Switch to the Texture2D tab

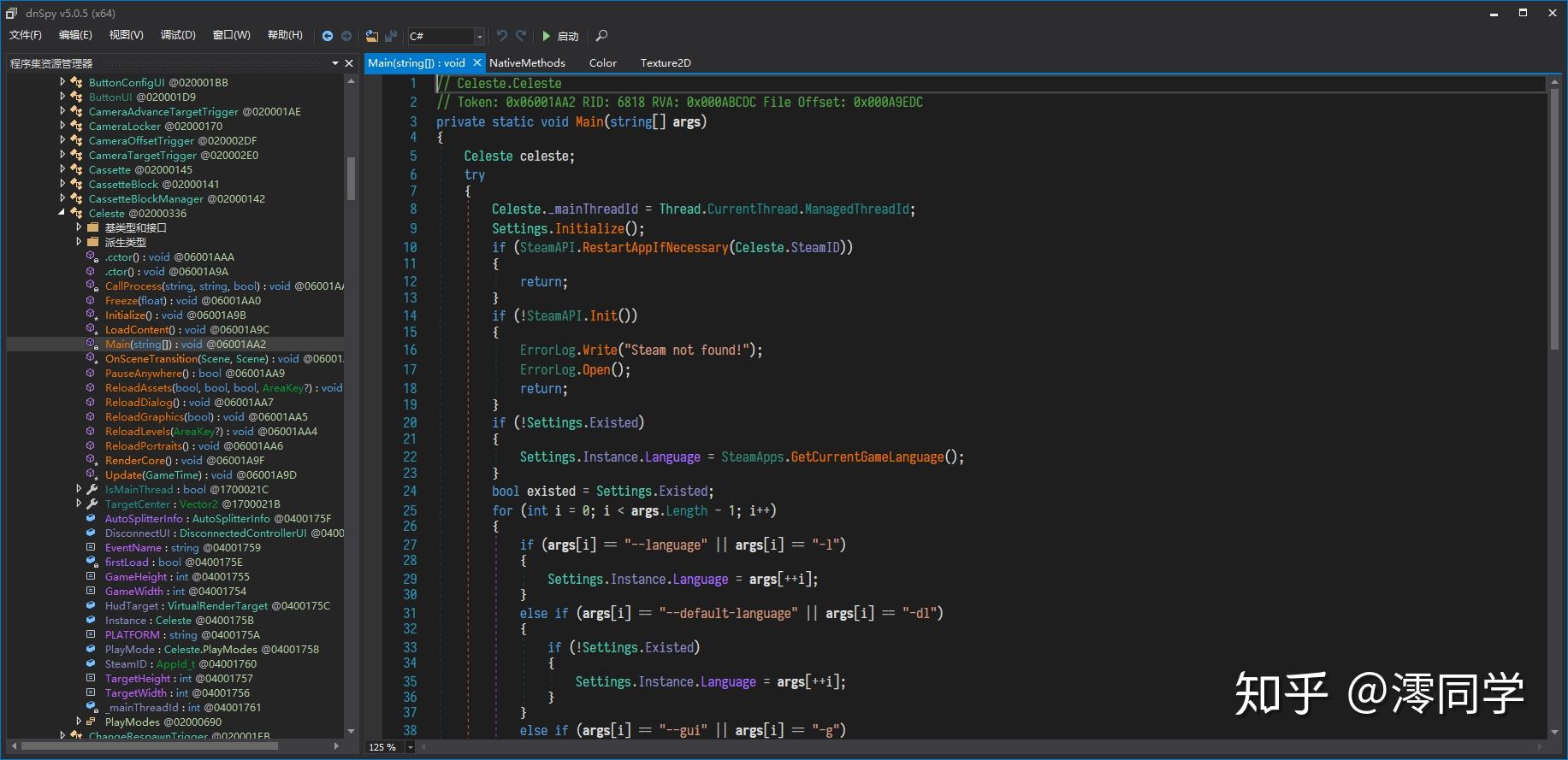click(666, 62)
